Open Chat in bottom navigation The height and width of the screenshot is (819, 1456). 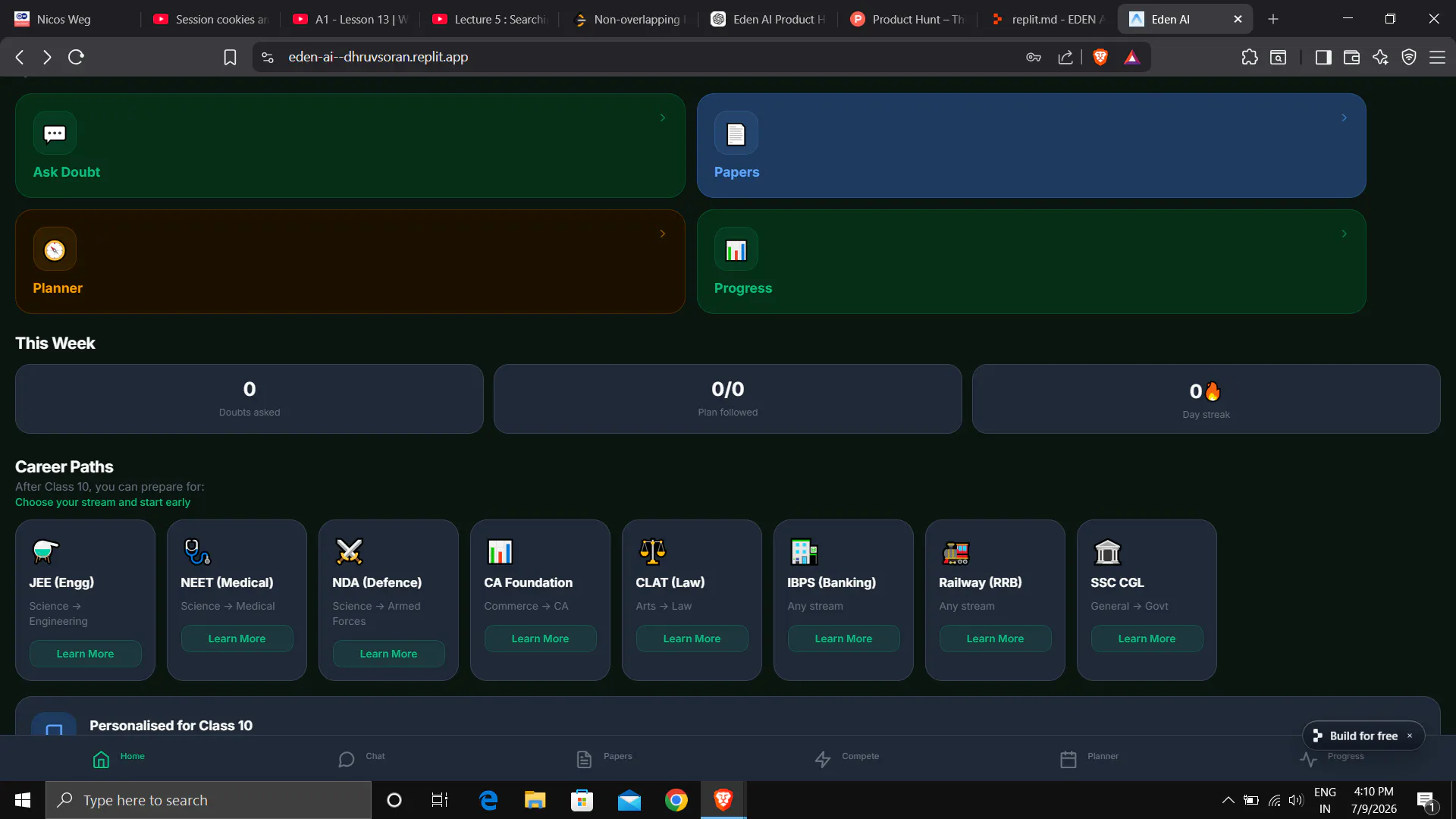[362, 758]
